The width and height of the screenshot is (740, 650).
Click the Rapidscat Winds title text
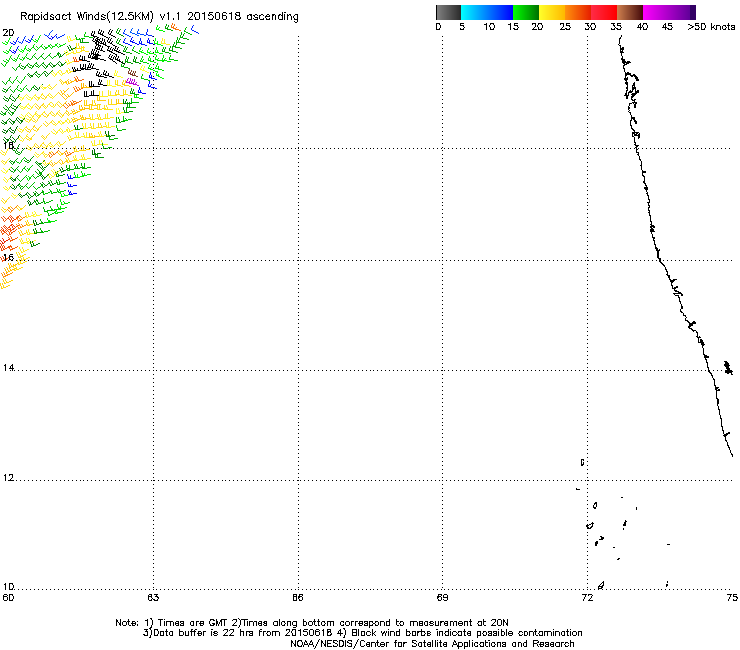coord(159,17)
